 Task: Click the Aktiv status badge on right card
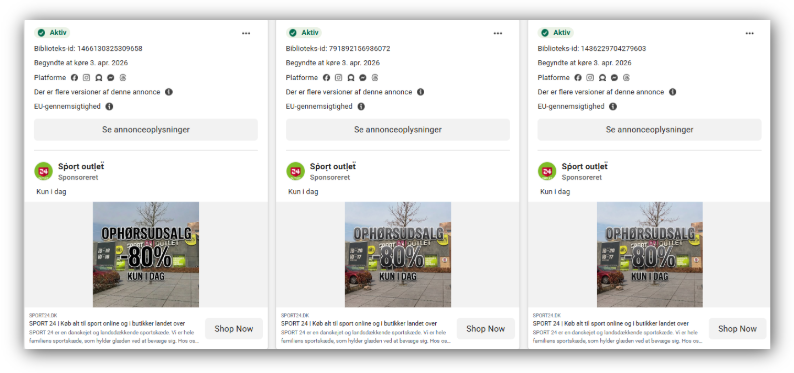tap(555, 33)
